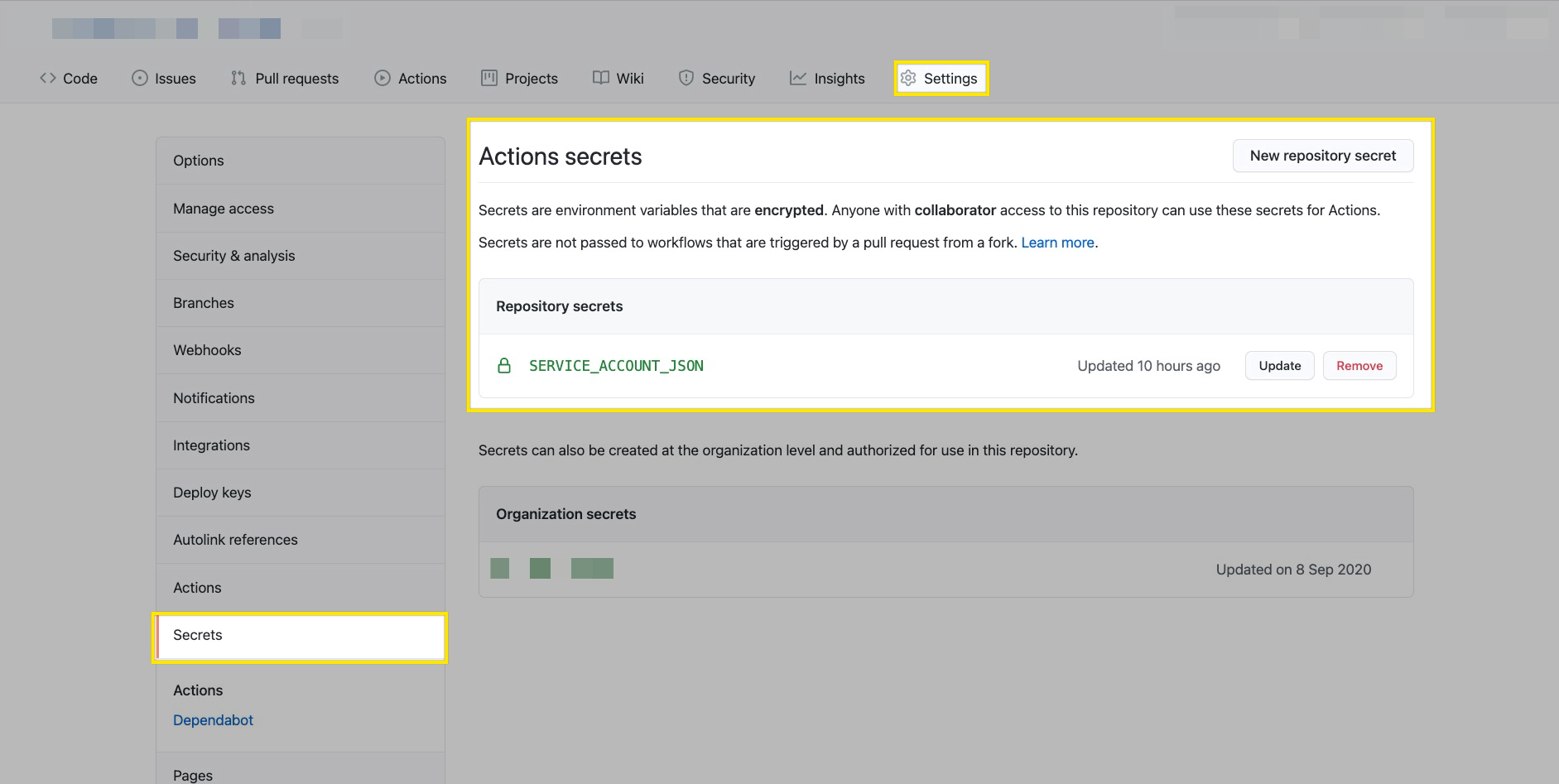Select Secrets in the sidebar
1559x784 pixels.
coord(301,636)
